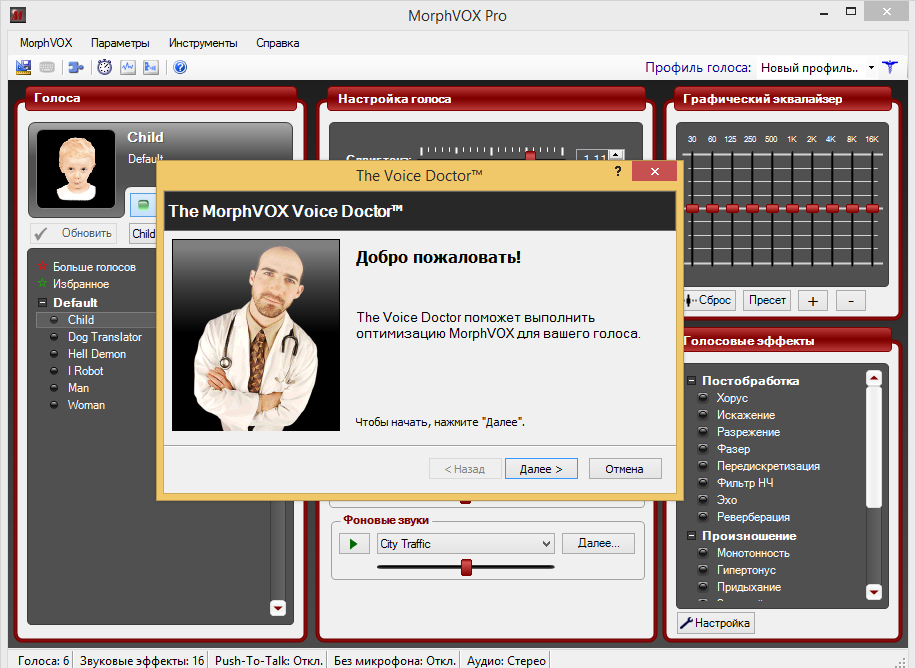Open help via blue question mark icon
The height and width of the screenshot is (668, 916).
pos(181,67)
